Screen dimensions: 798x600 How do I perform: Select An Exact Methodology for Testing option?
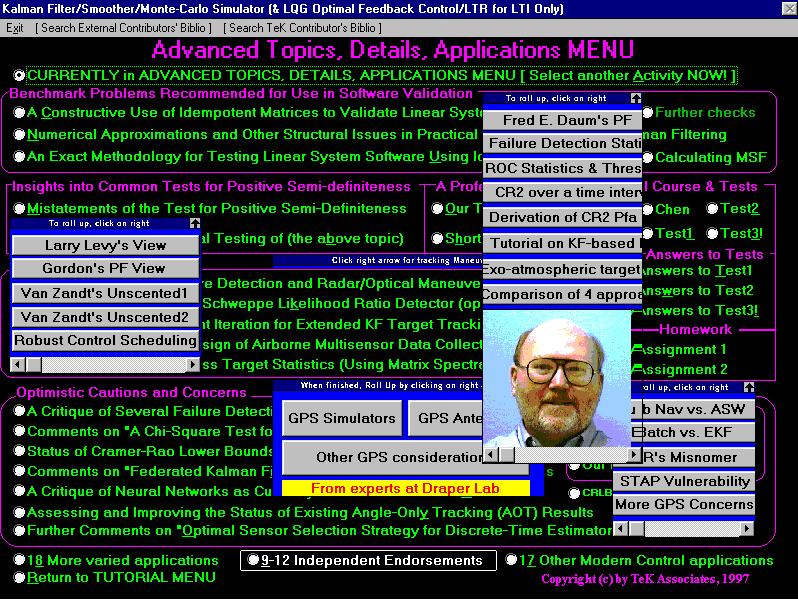pos(19,156)
